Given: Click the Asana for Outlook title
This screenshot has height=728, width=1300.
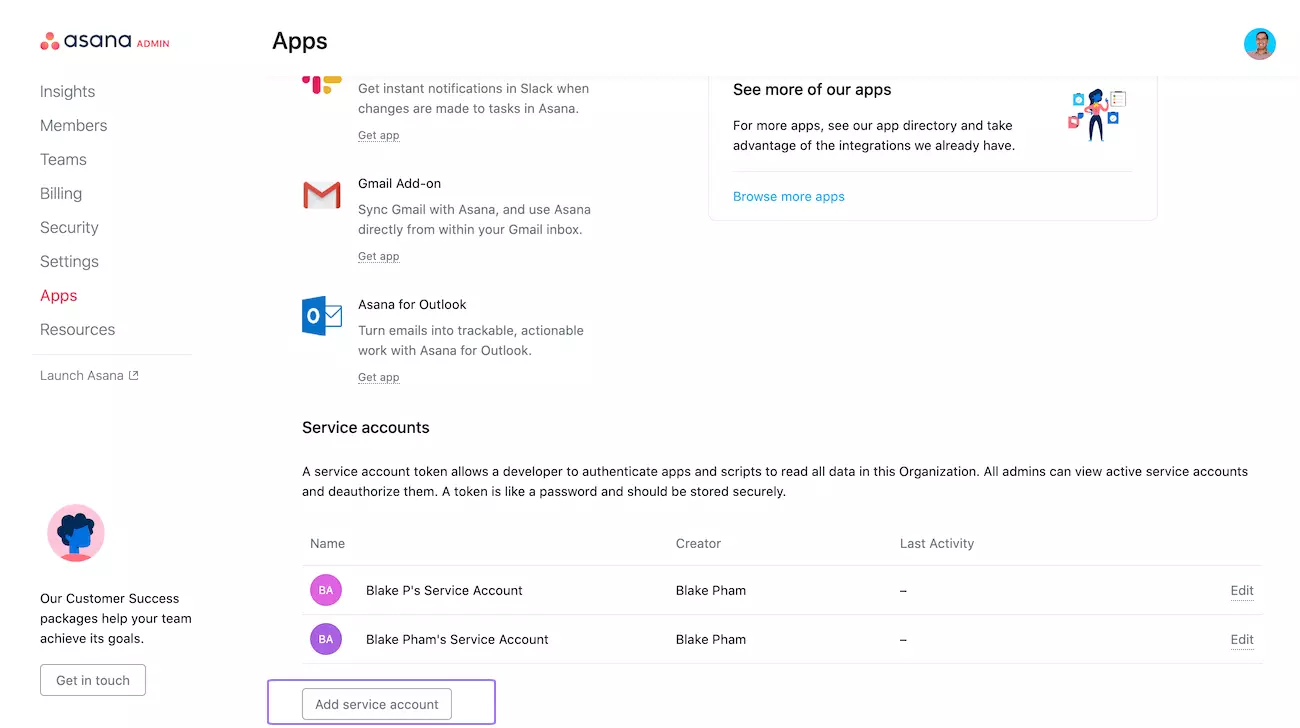Looking at the screenshot, I should pos(412,304).
